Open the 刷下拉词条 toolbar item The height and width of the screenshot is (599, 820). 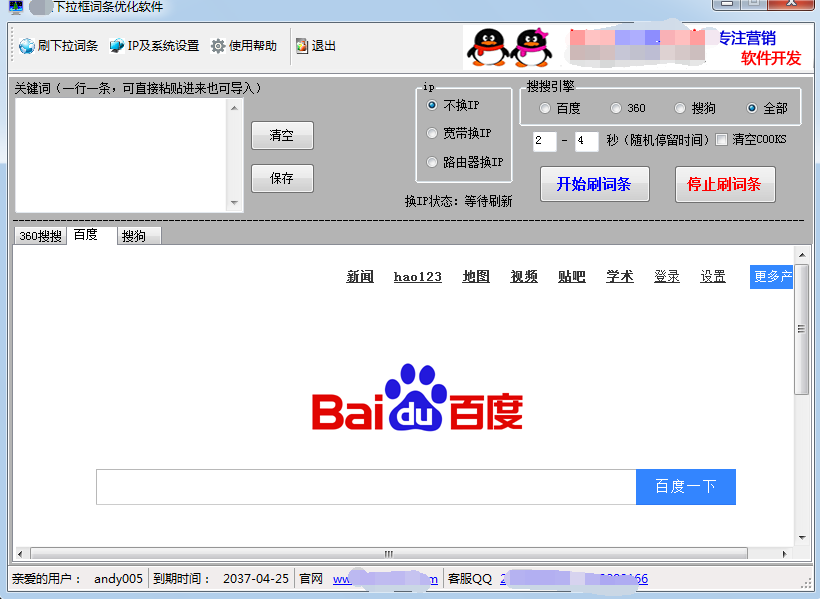[59, 46]
